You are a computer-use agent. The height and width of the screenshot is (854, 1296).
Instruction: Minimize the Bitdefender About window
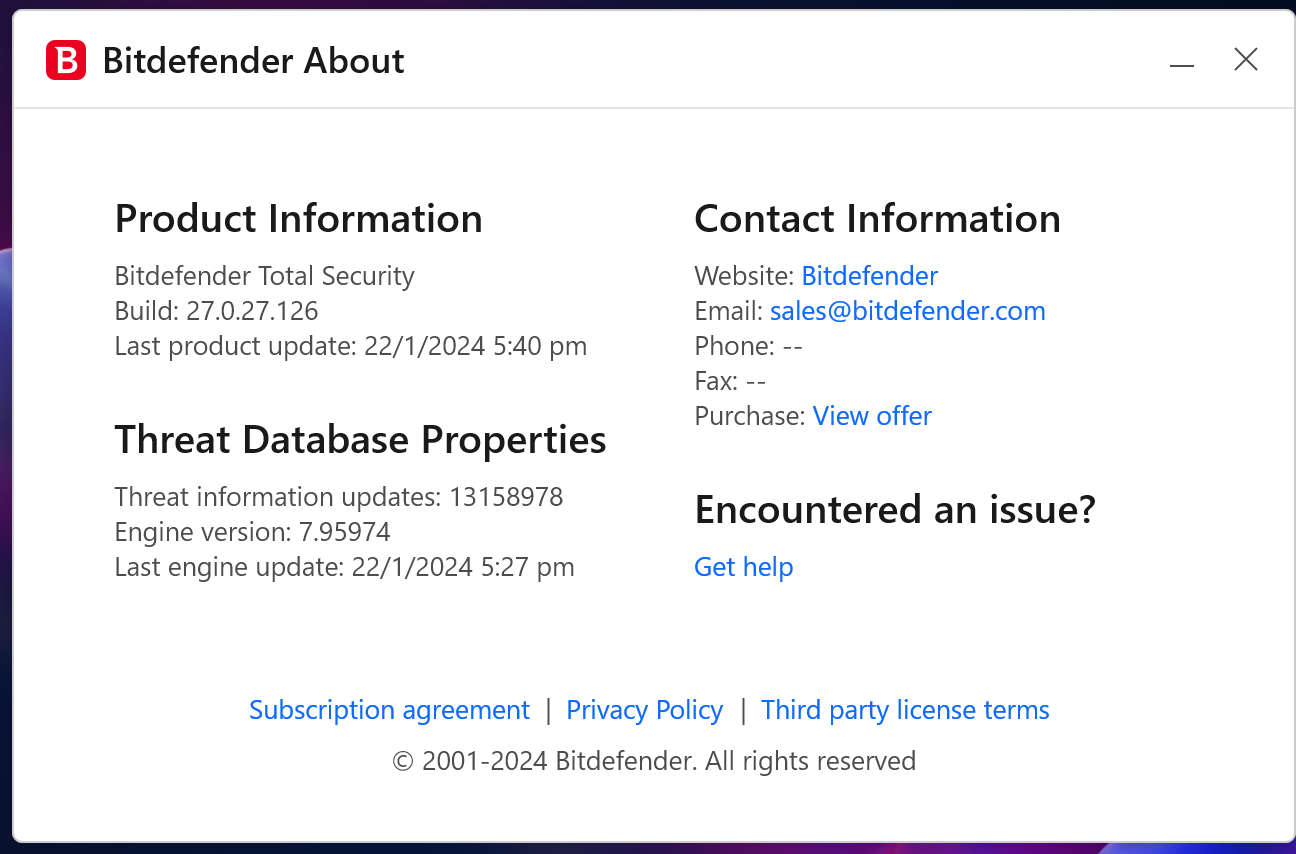[1182, 62]
